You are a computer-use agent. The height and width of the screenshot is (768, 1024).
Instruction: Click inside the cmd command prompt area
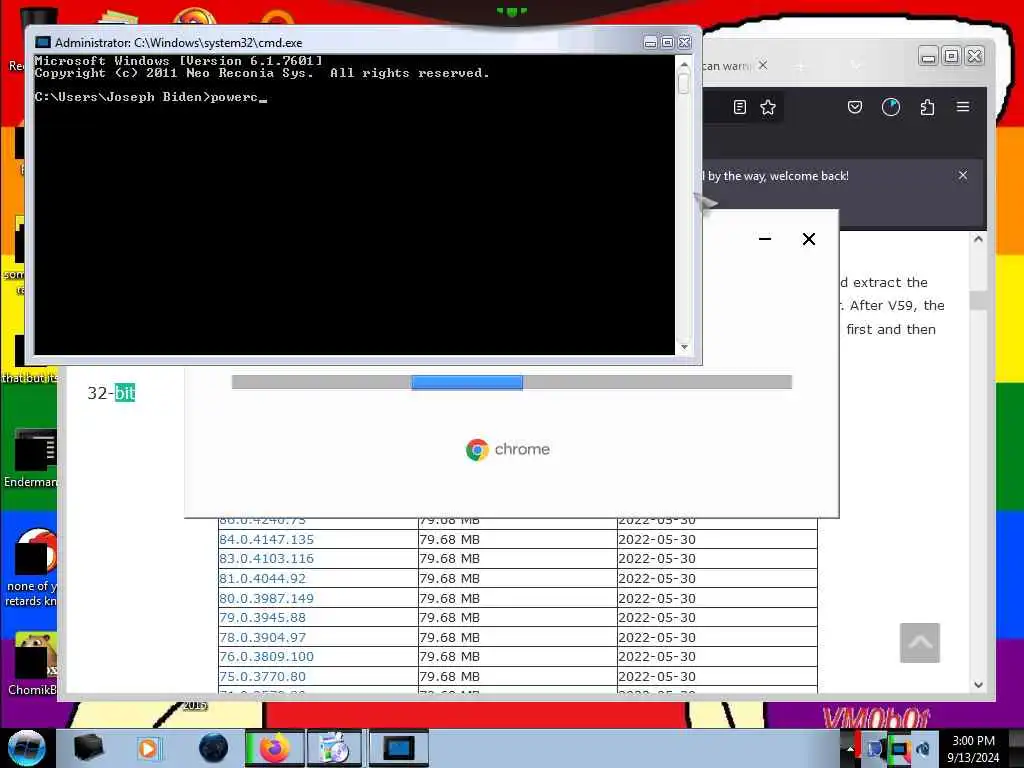click(x=354, y=204)
